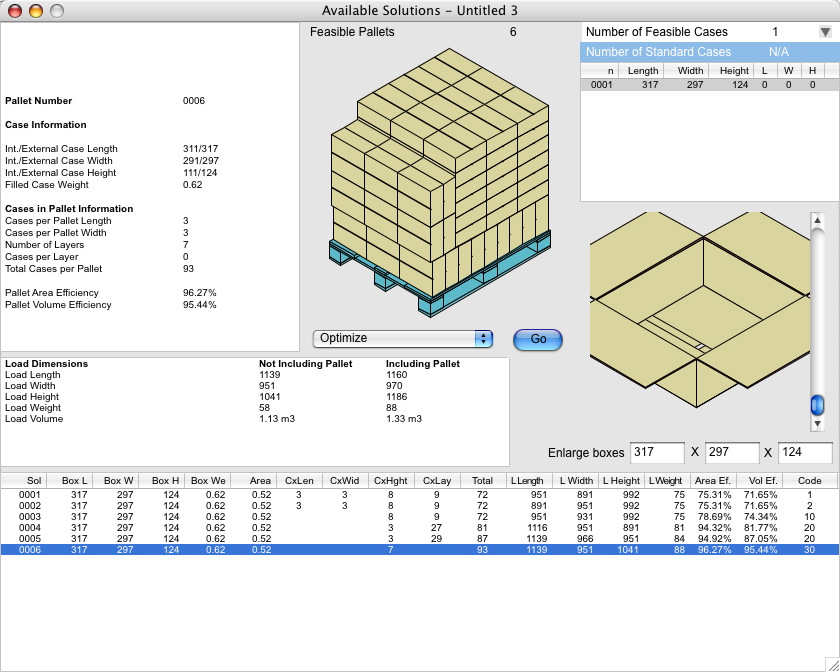Sort by the Vol Ef. column header
The image size is (840, 672).
[x=760, y=481]
